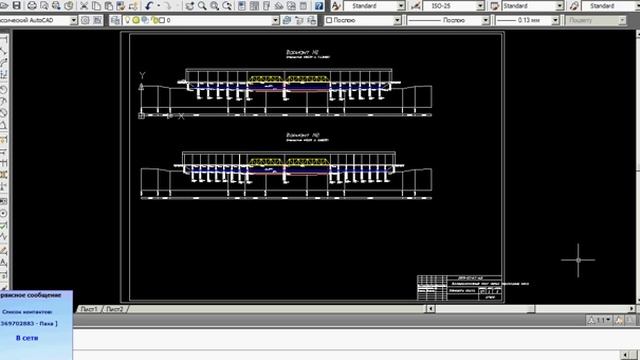Select the Pan realtime tool
Image resolution: width=640 pixels, height=360 pixels.
[190, 6]
